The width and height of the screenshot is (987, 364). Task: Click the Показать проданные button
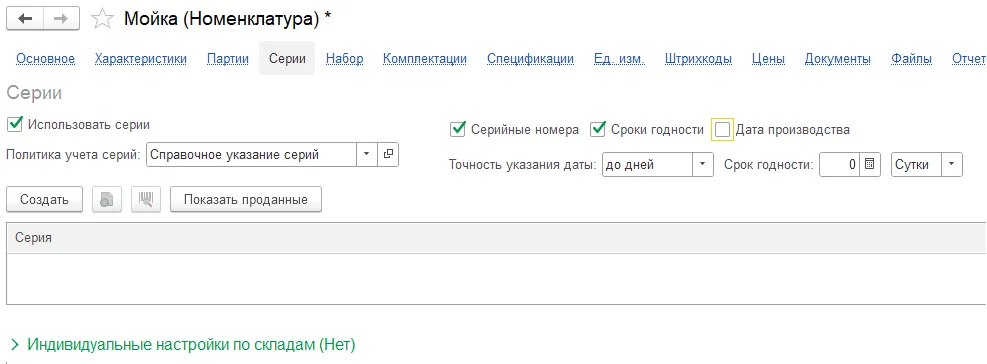(x=245, y=200)
